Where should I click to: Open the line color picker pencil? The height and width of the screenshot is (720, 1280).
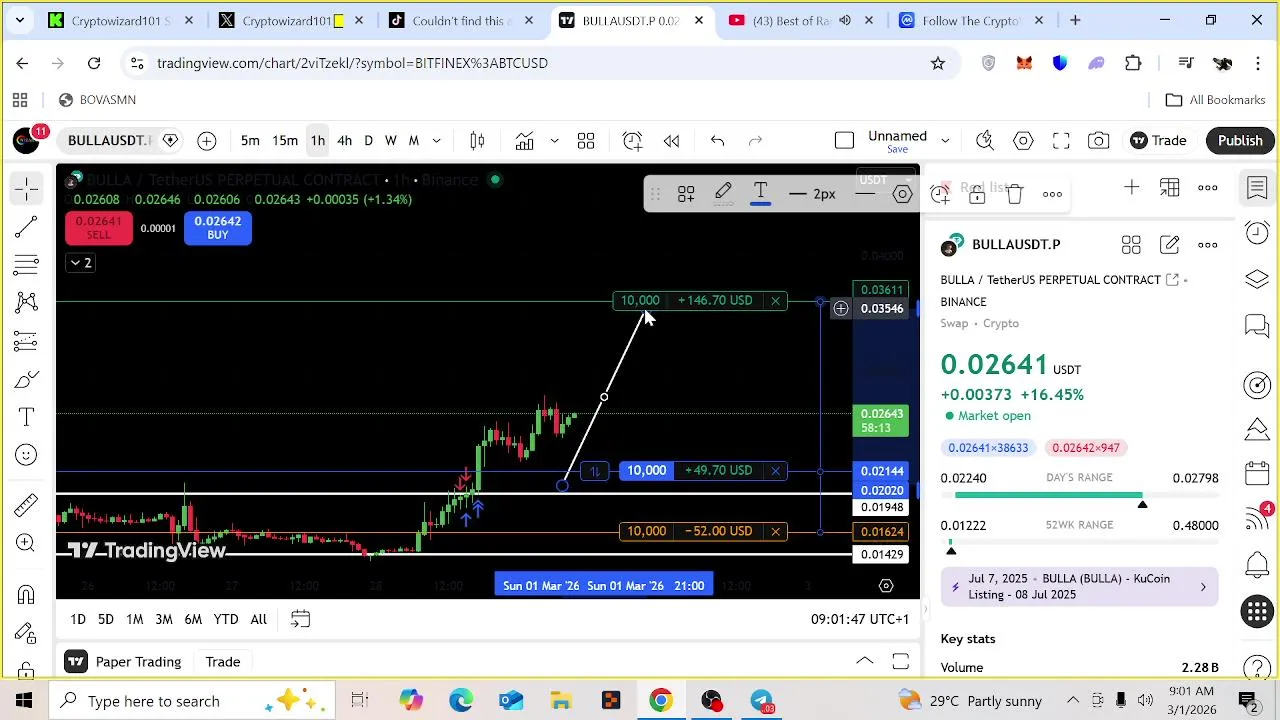click(x=723, y=194)
